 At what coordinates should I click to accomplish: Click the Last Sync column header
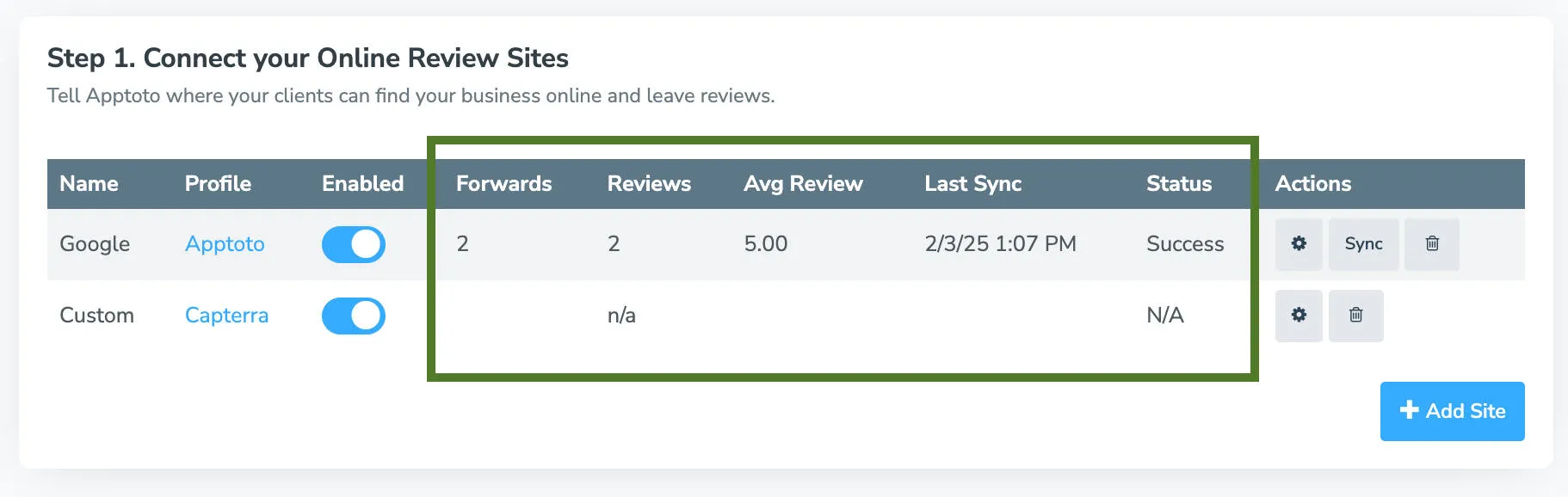972,183
